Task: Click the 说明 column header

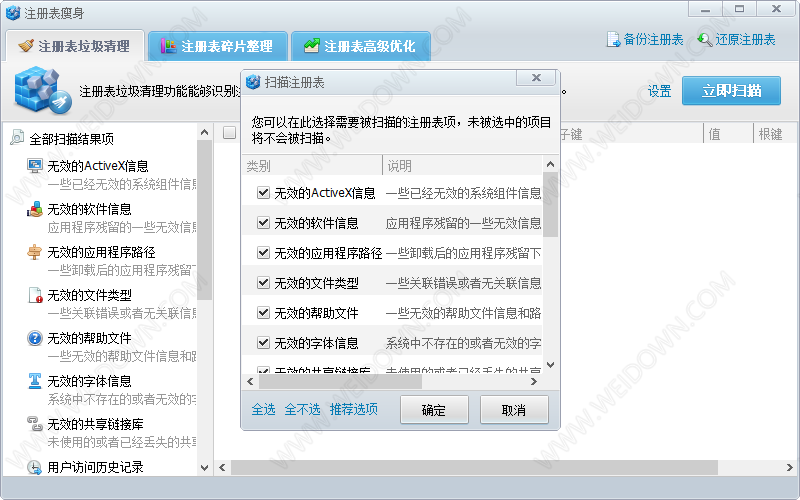Action: coord(462,165)
